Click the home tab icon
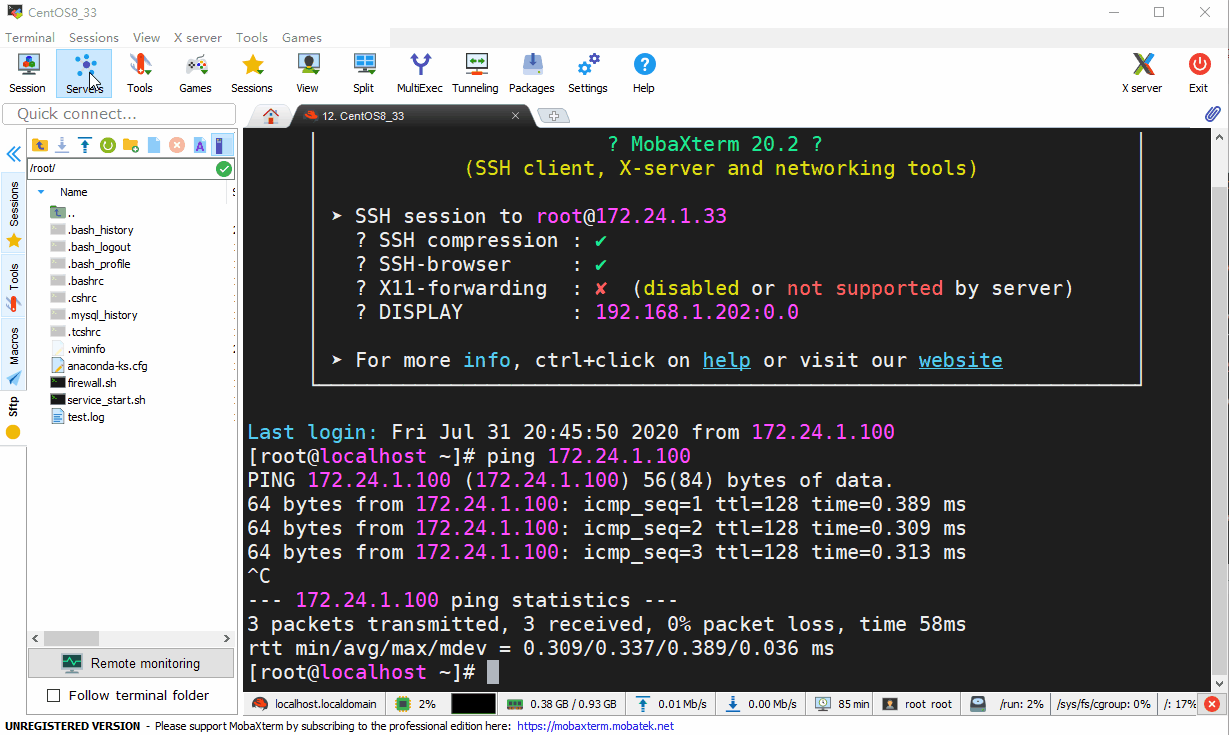Image resolution: width=1229 pixels, height=735 pixels. [270, 116]
